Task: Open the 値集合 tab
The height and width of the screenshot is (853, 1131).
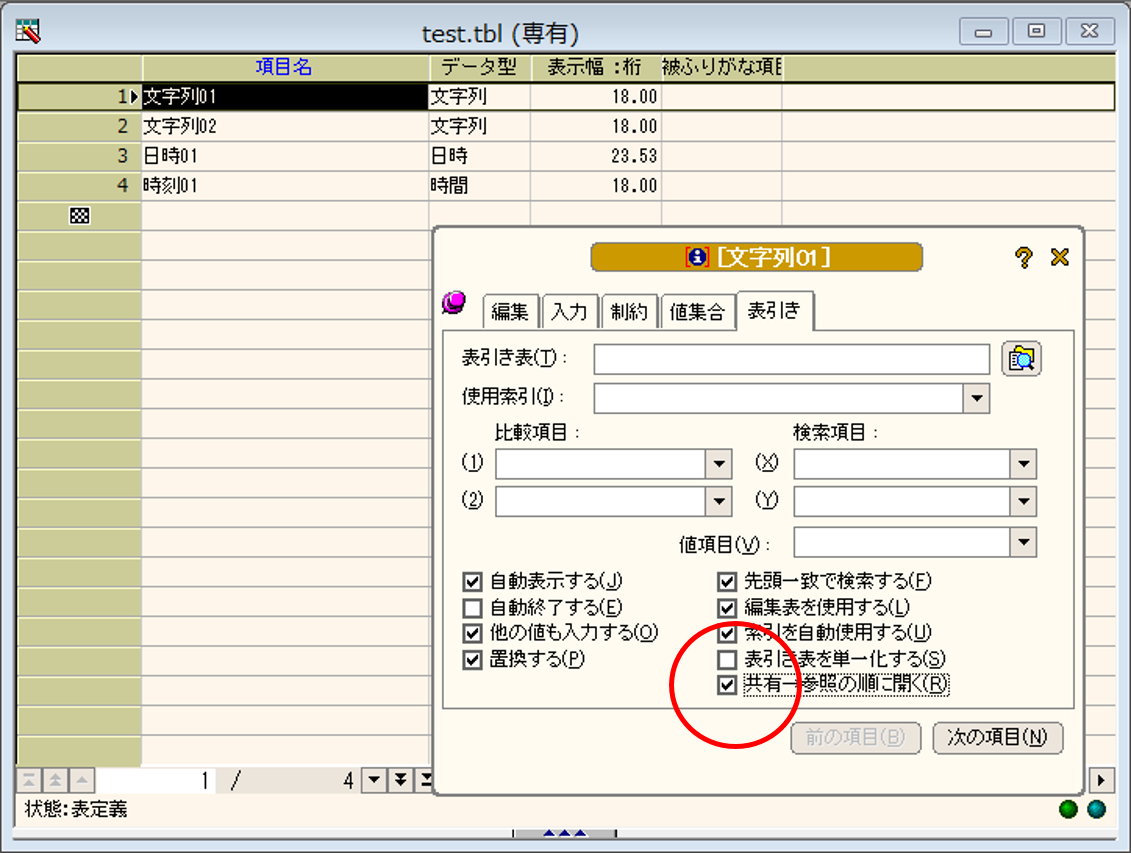Action: tap(696, 312)
